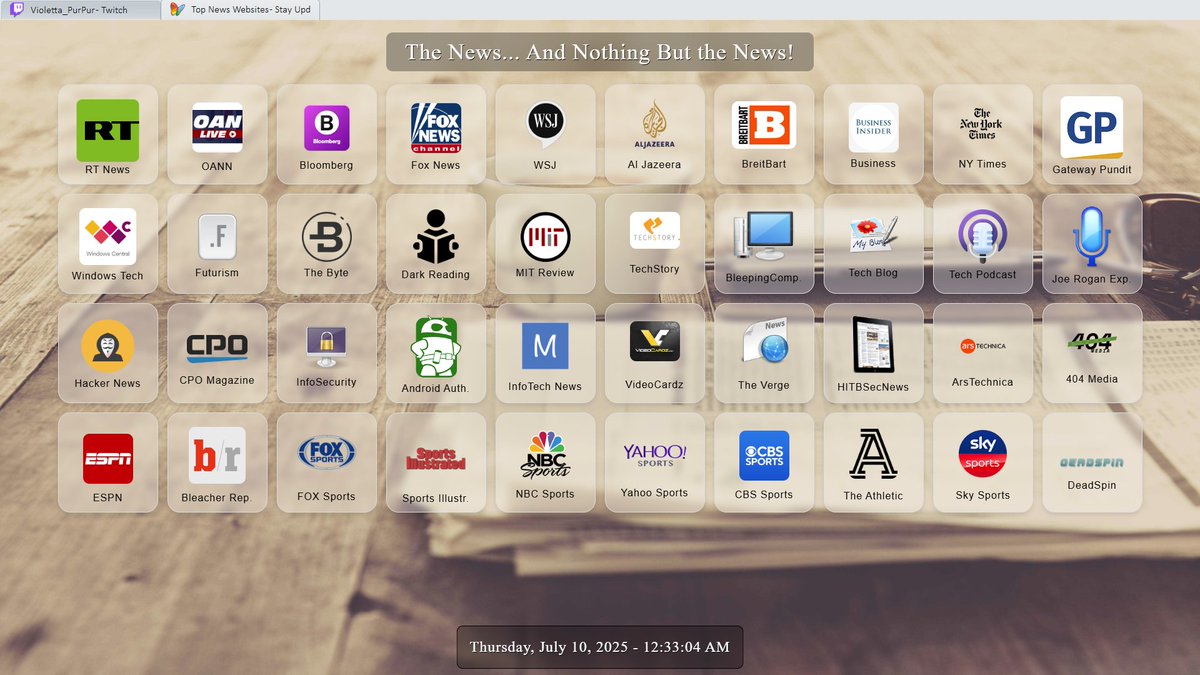This screenshot has height=675, width=1200.
Task: Open the Windows Tech tile
Action: (108, 244)
